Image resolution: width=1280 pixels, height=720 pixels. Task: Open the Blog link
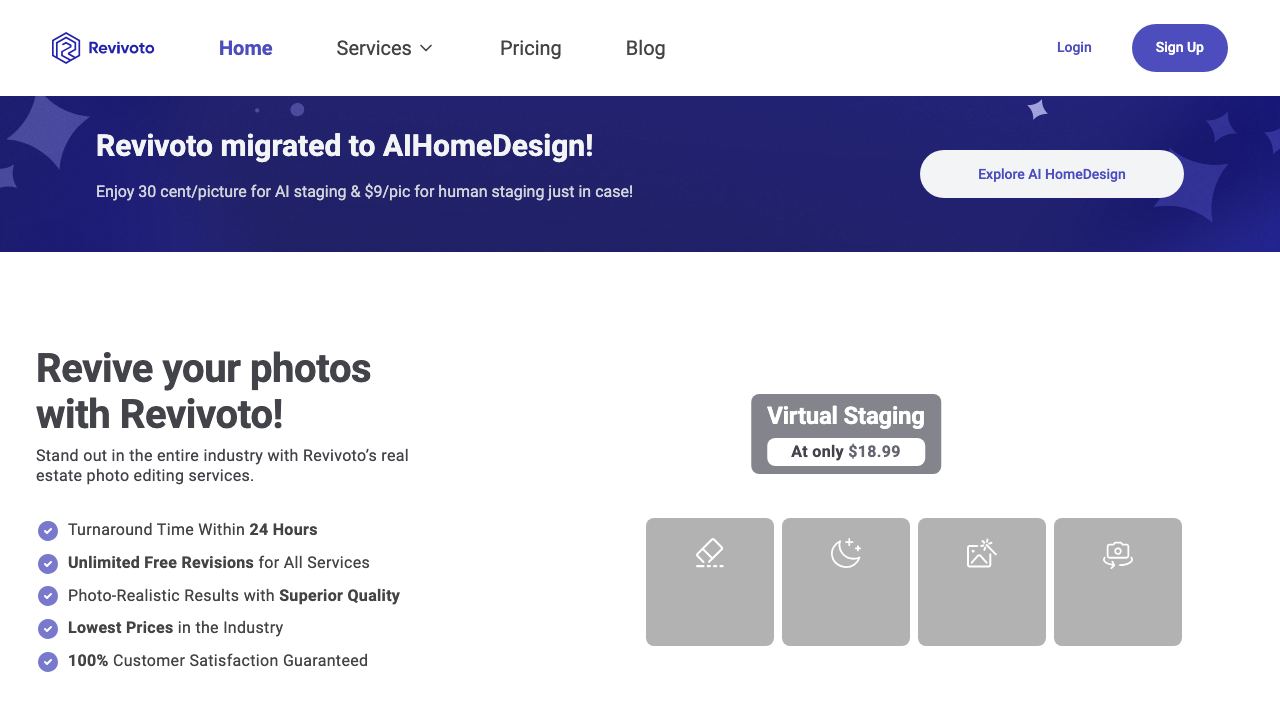(x=646, y=48)
